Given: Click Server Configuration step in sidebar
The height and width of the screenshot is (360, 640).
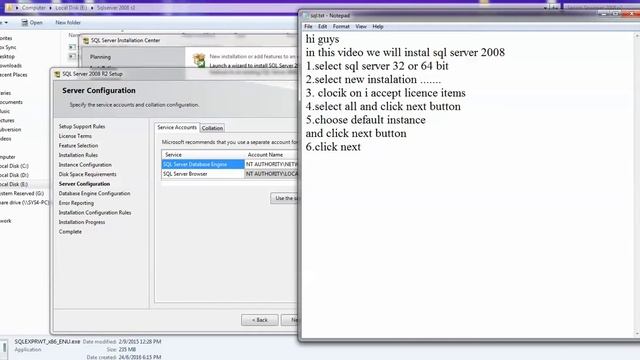Looking at the screenshot, I should click(x=84, y=184).
